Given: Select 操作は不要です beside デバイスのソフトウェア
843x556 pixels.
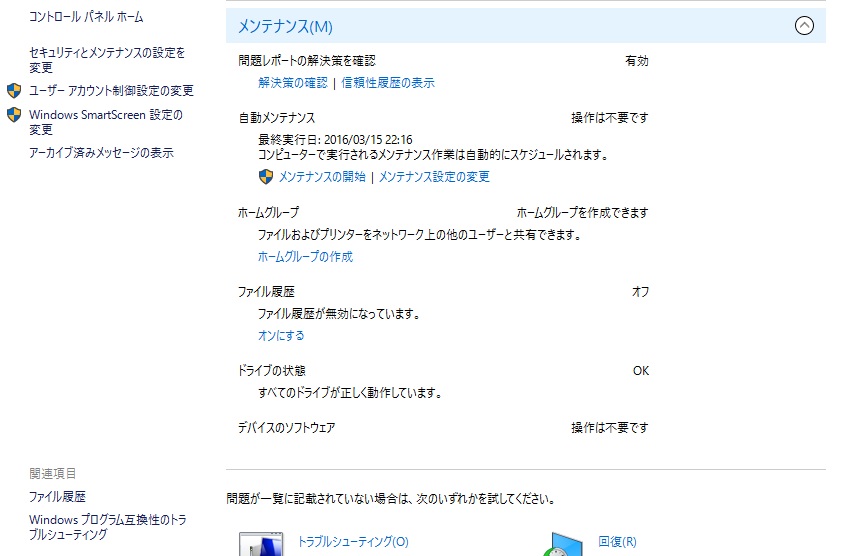Looking at the screenshot, I should click(x=610, y=428).
